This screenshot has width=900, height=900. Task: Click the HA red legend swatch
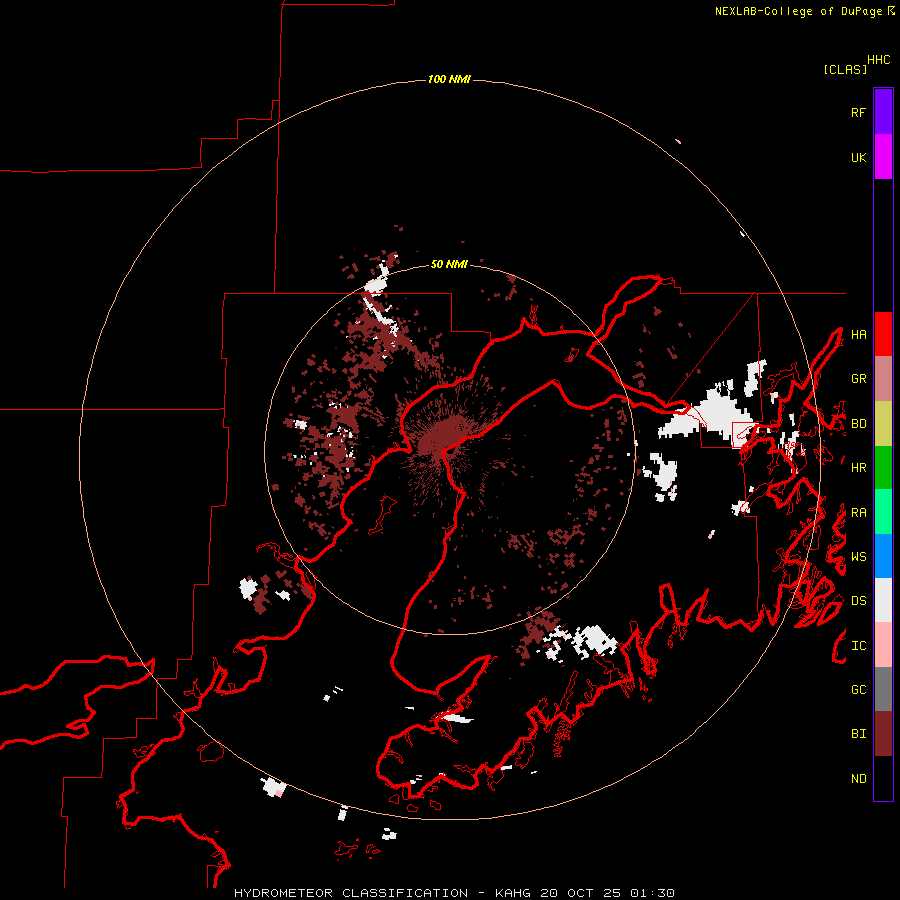point(883,334)
